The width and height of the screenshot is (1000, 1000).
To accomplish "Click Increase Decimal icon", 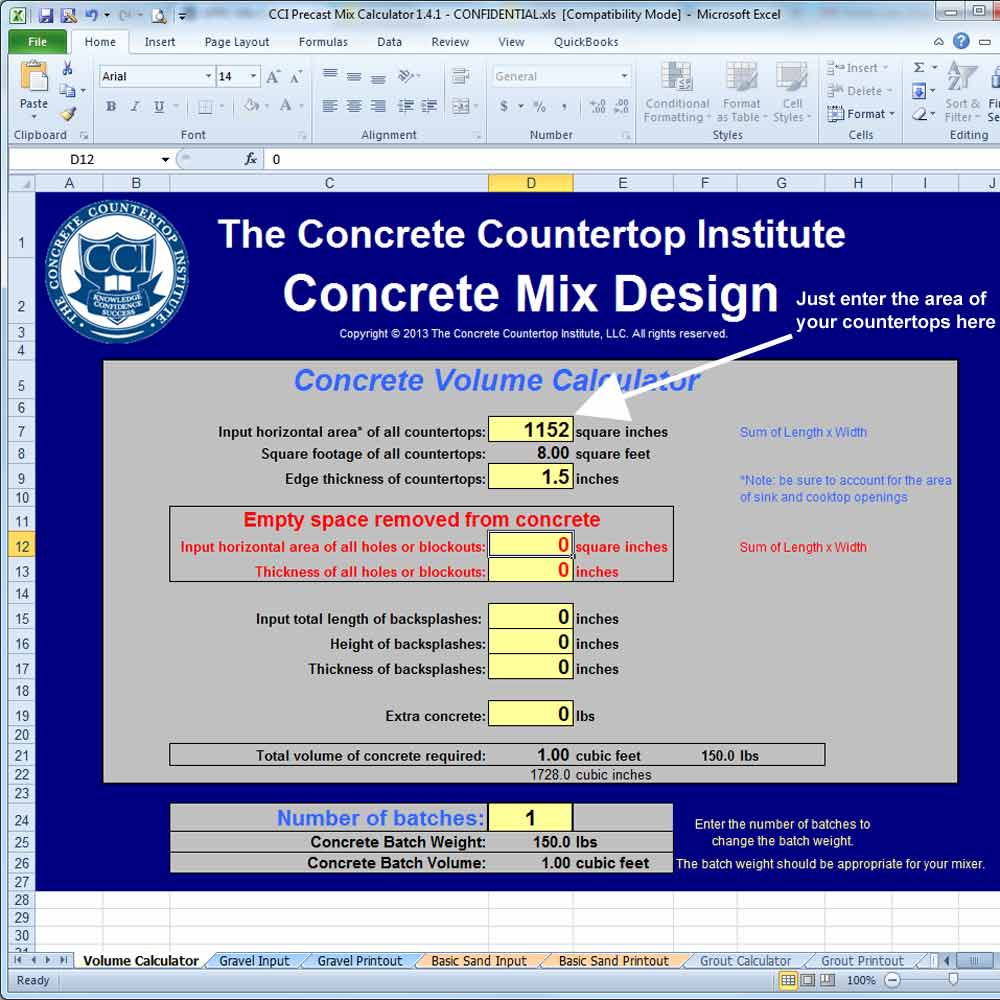I will (x=598, y=106).
